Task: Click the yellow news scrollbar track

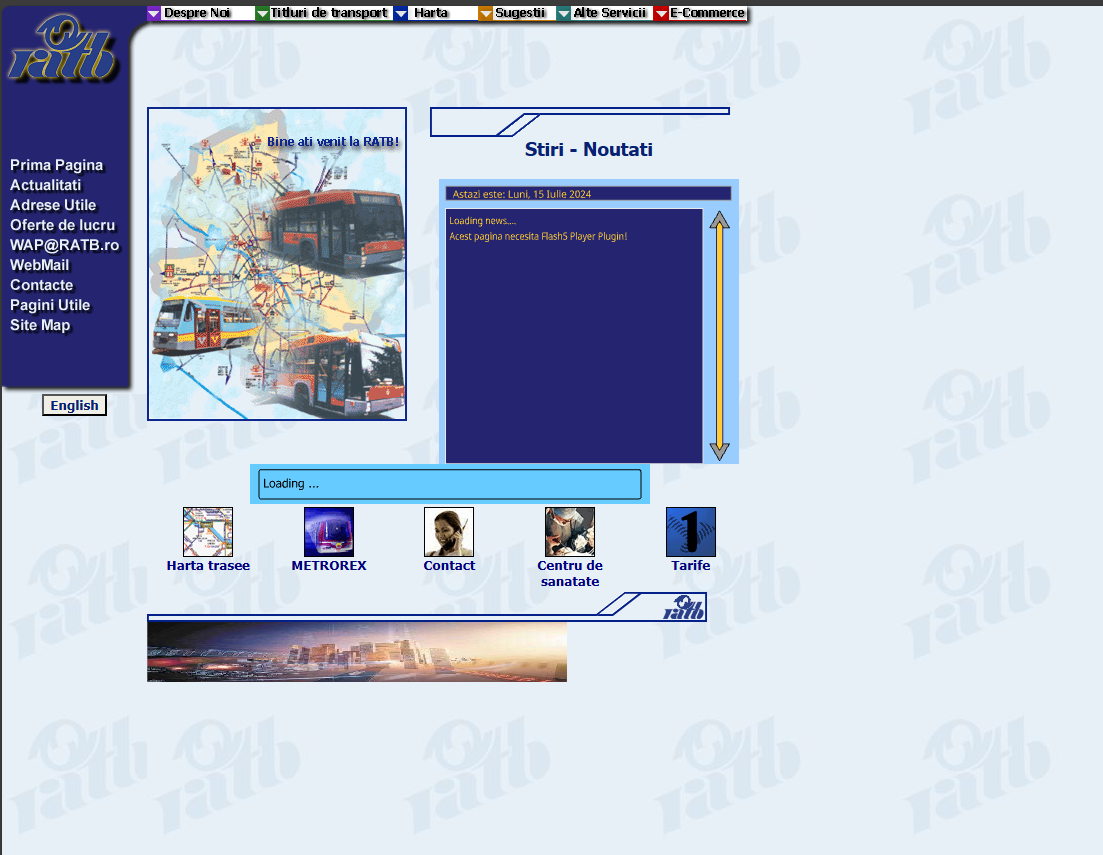Action: point(719,336)
